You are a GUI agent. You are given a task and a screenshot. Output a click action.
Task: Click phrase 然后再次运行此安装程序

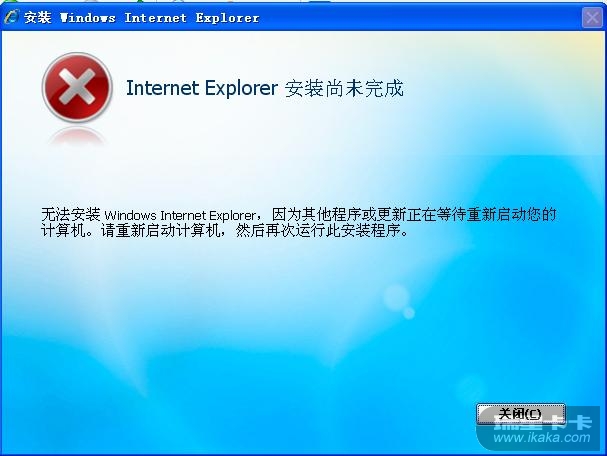(318, 231)
